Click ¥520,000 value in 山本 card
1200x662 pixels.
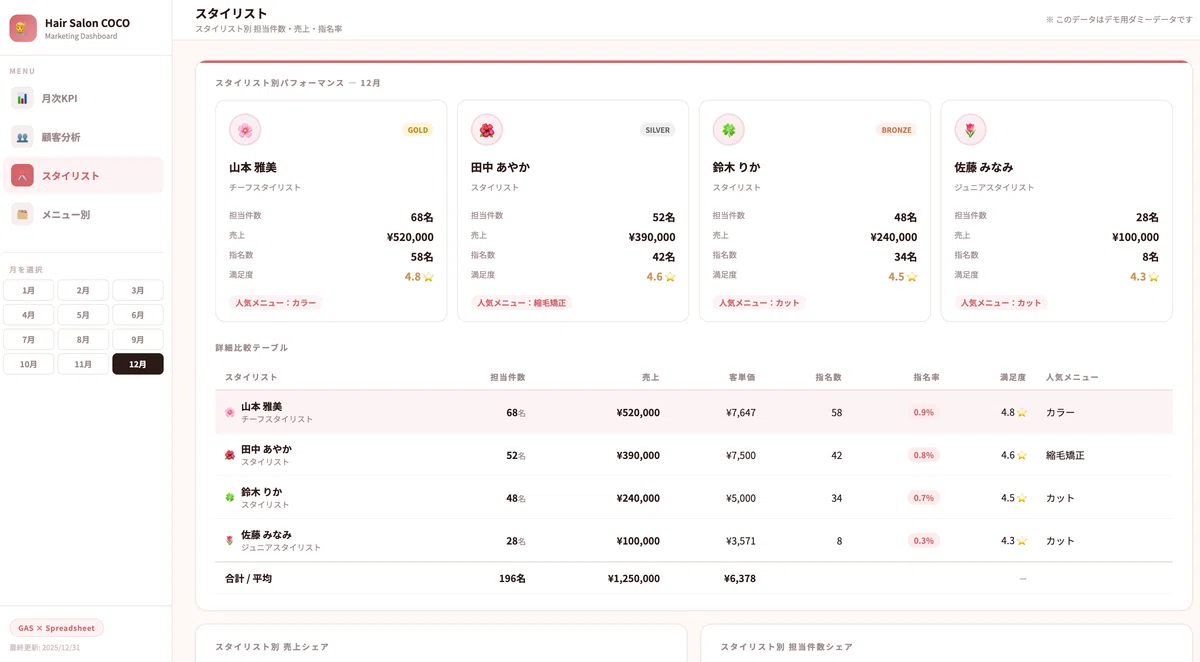[410, 237]
